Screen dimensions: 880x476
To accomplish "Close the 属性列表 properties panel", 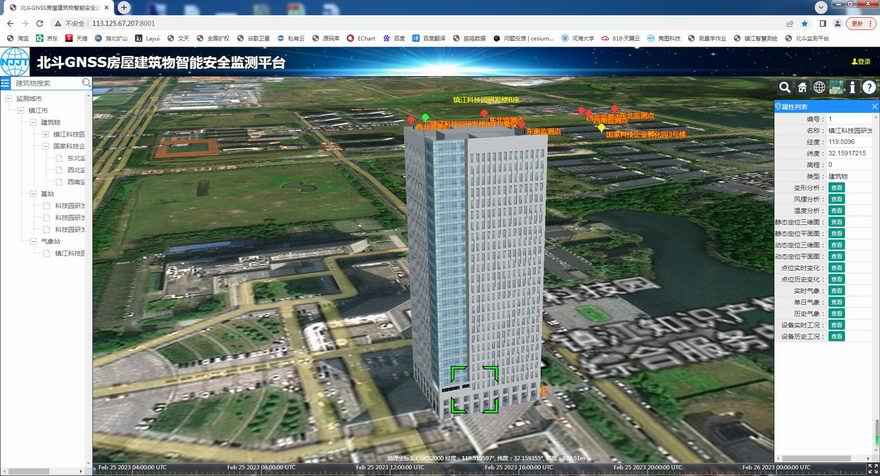I will pyautogui.click(x=874, y=107).
